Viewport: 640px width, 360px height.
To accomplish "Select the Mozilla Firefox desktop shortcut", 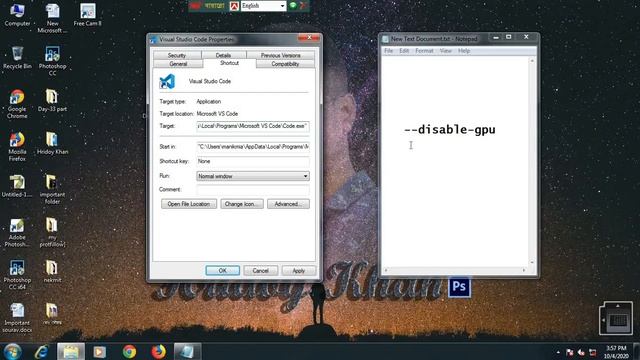I will coord(17,147).
